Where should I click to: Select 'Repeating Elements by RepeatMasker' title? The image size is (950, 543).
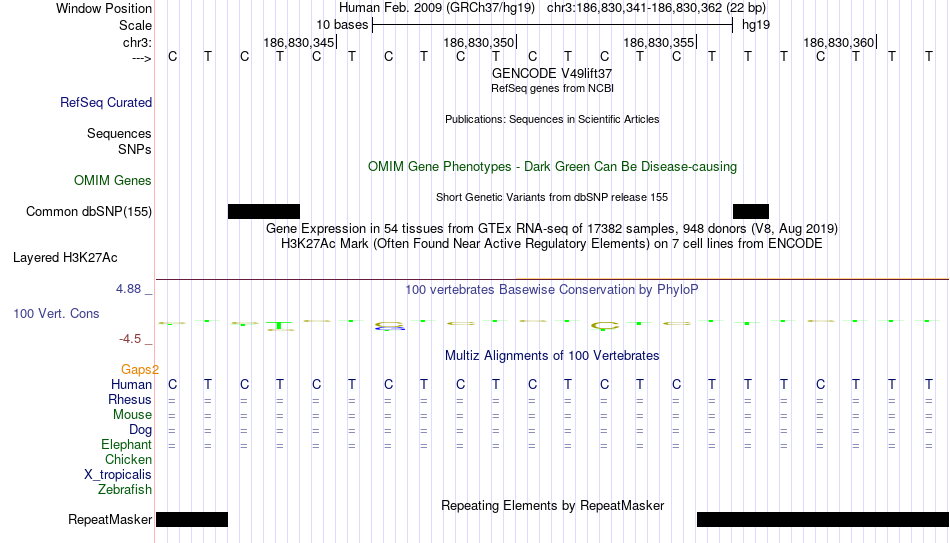point(553,505)
